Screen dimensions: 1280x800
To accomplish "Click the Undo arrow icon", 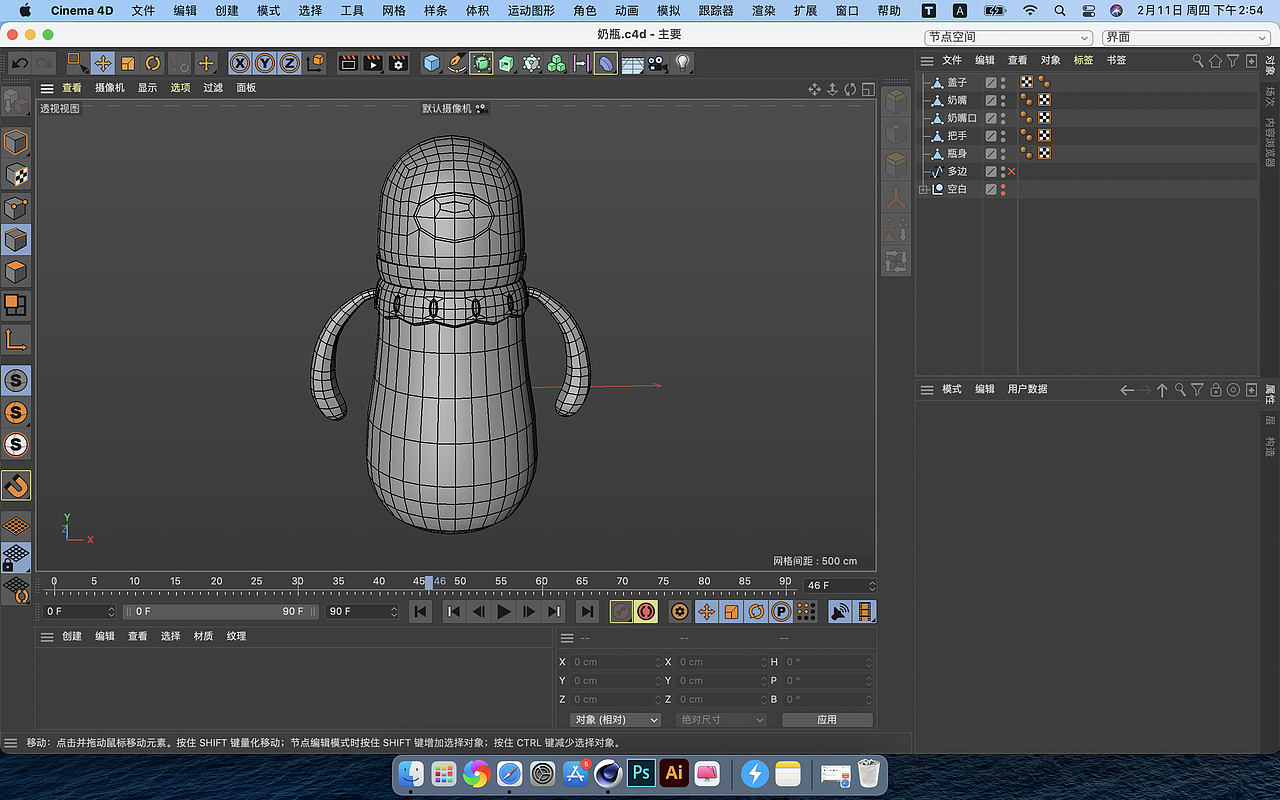I will point(20,63).
